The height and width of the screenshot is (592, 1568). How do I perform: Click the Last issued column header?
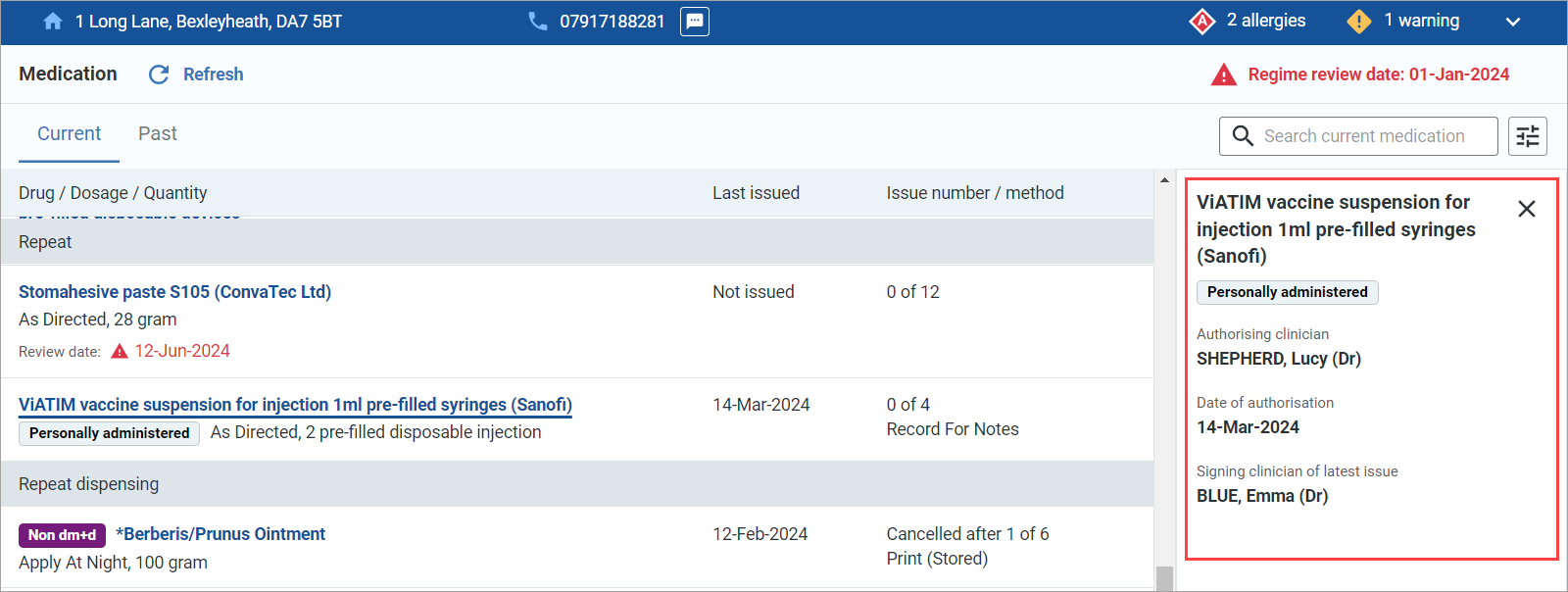click(x=757, y=193)
